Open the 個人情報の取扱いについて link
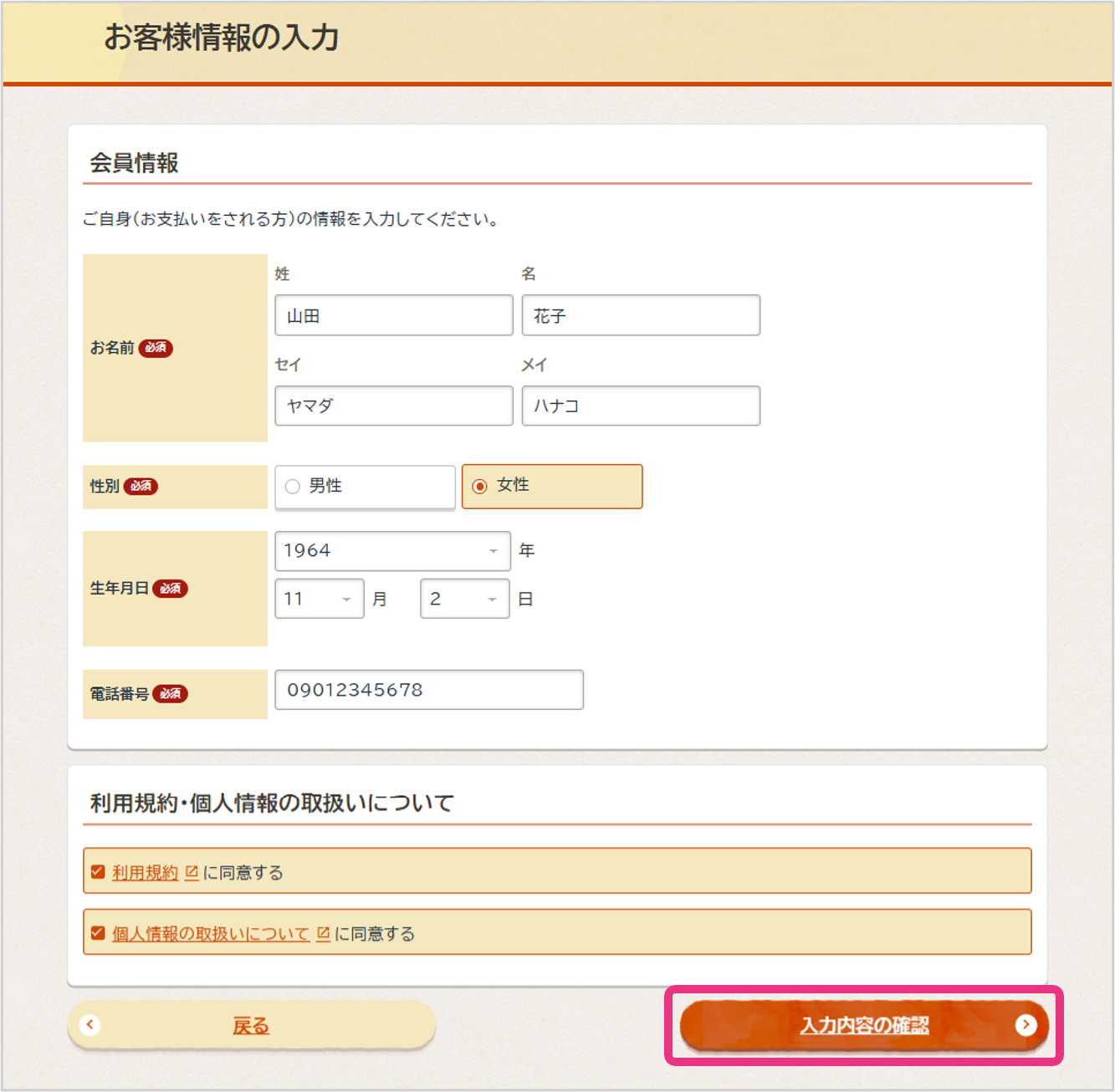1115x1092 pixels. 211,934
